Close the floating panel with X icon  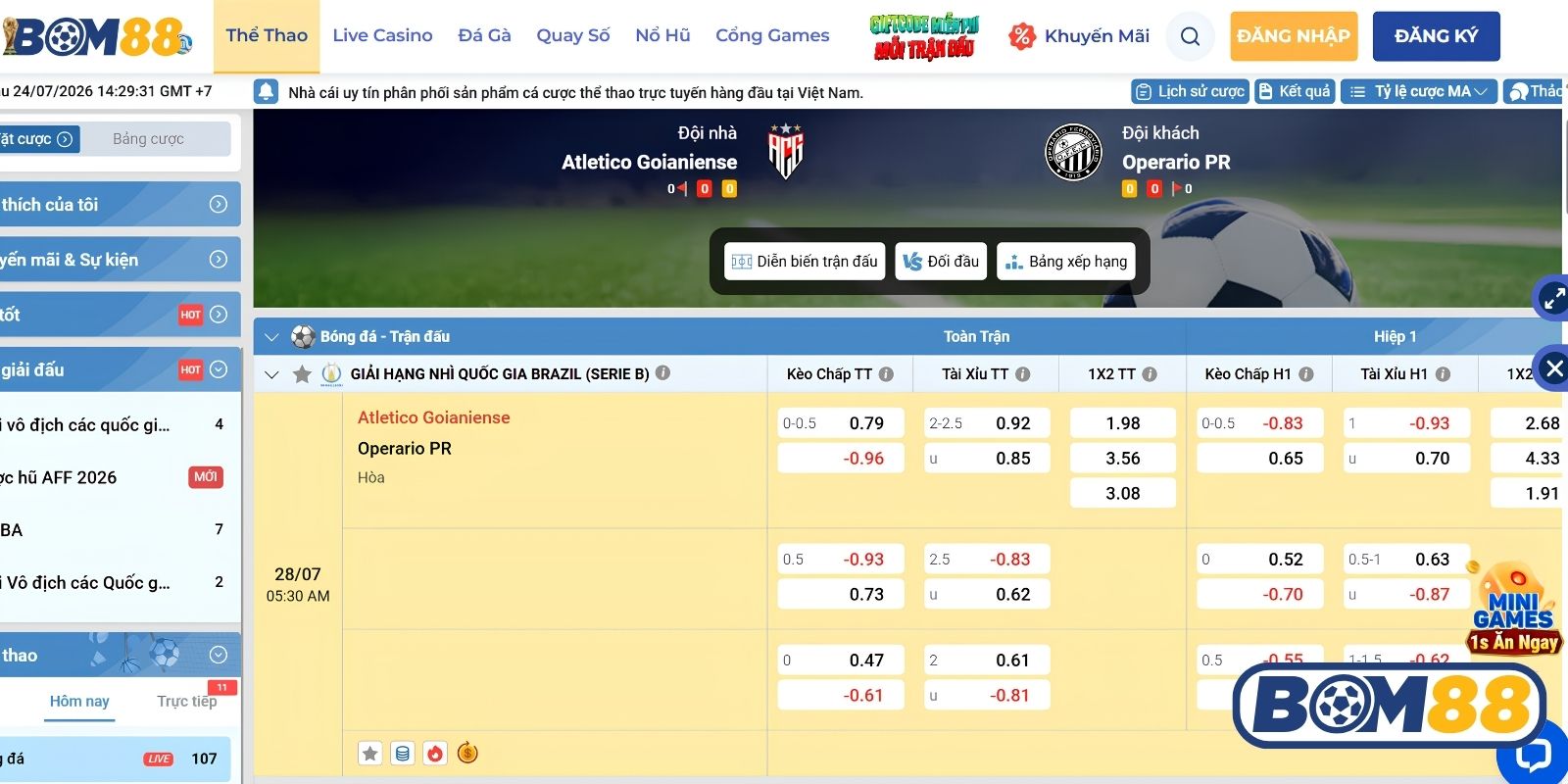tap(1554, 368)
